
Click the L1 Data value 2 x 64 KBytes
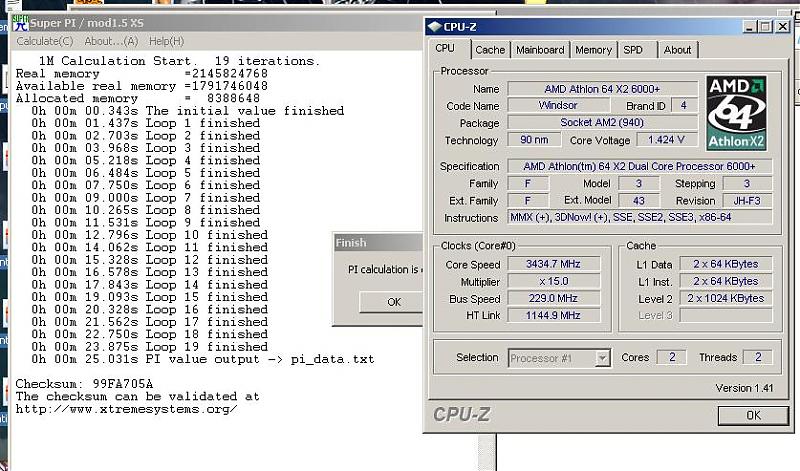pyautogui.click(x=726, y=264)
